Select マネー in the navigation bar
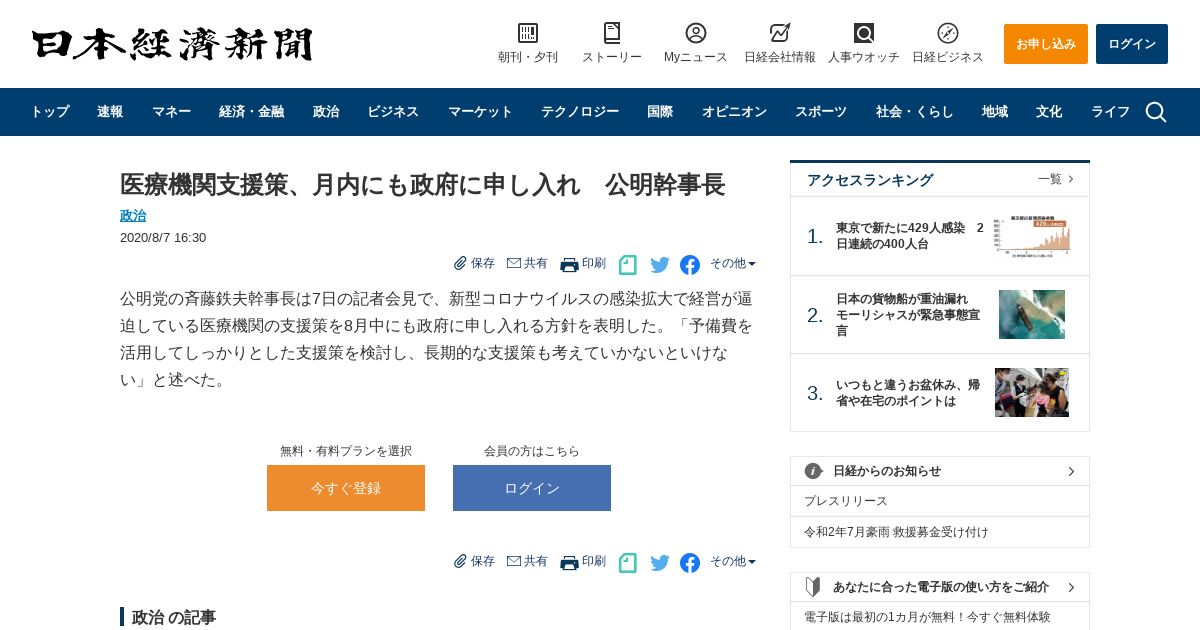The image size is (1200, 630). pos(171,112)
